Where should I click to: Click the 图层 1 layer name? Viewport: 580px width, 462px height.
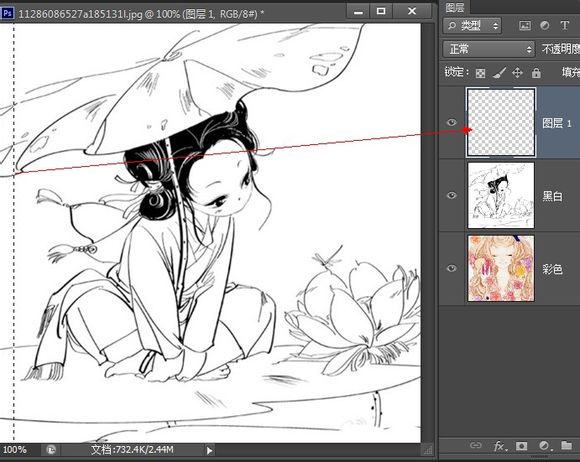click(x=557, y=123)
